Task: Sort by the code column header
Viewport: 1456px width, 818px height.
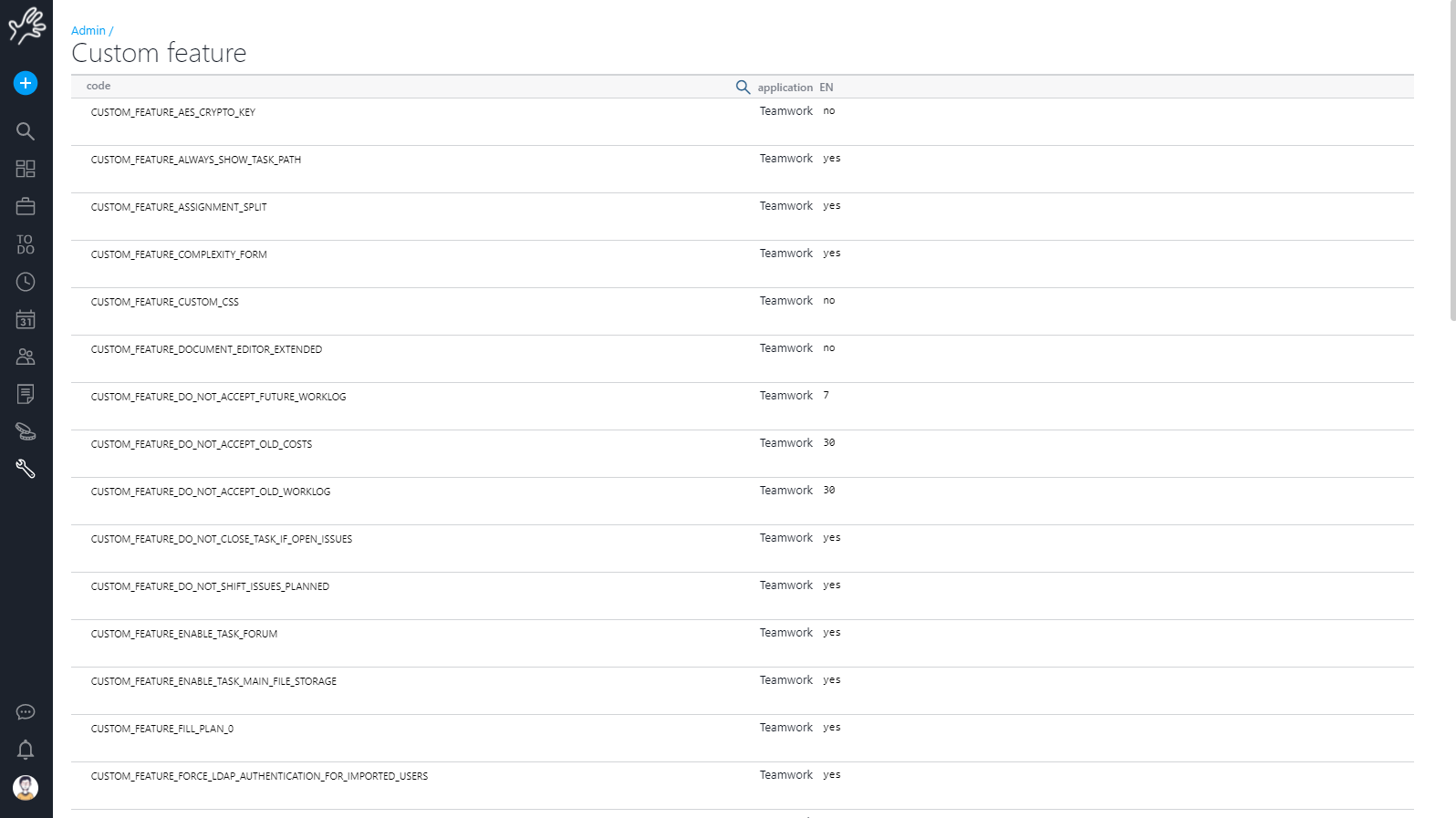Action: [x=99, y=86]
